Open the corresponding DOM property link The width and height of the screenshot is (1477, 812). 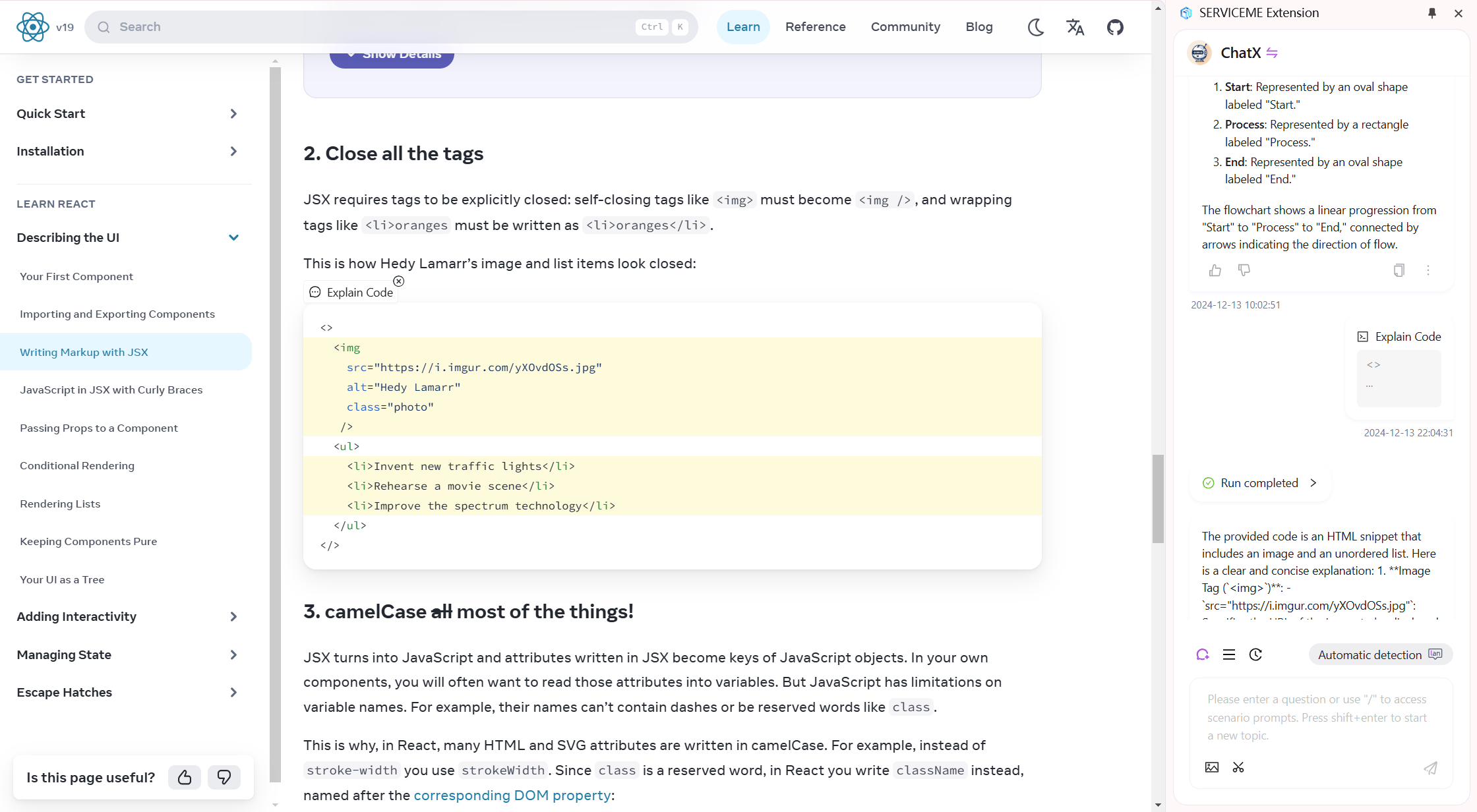[512, 795]
